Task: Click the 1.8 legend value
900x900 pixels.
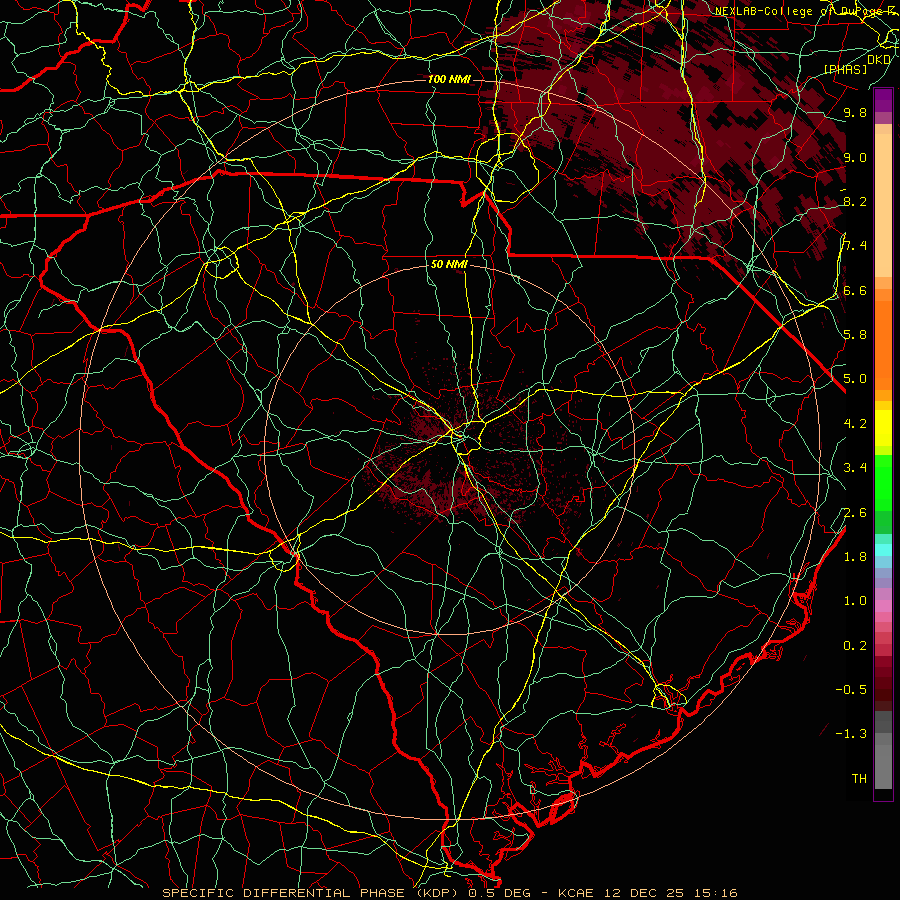Action: [855, 557]
